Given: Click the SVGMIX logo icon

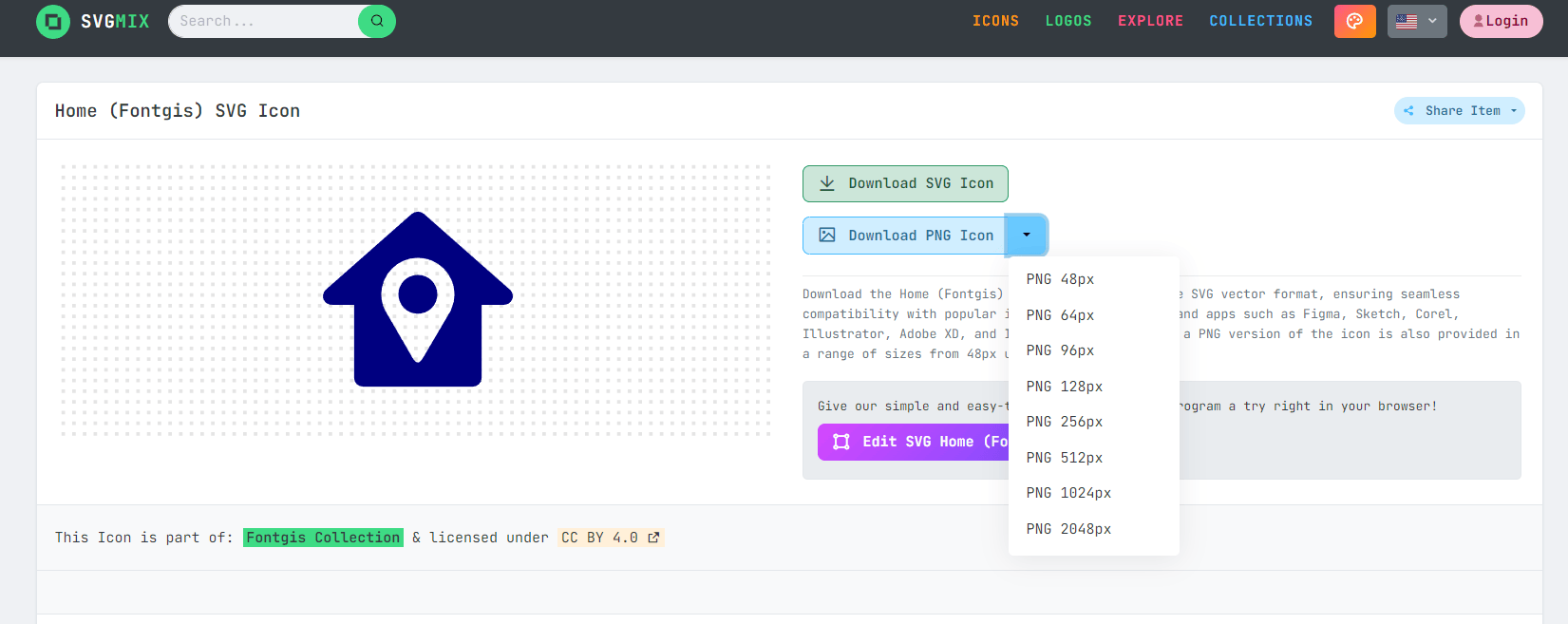Looking at the screenshot, I should pyautogui.click(x=52, y=21).
